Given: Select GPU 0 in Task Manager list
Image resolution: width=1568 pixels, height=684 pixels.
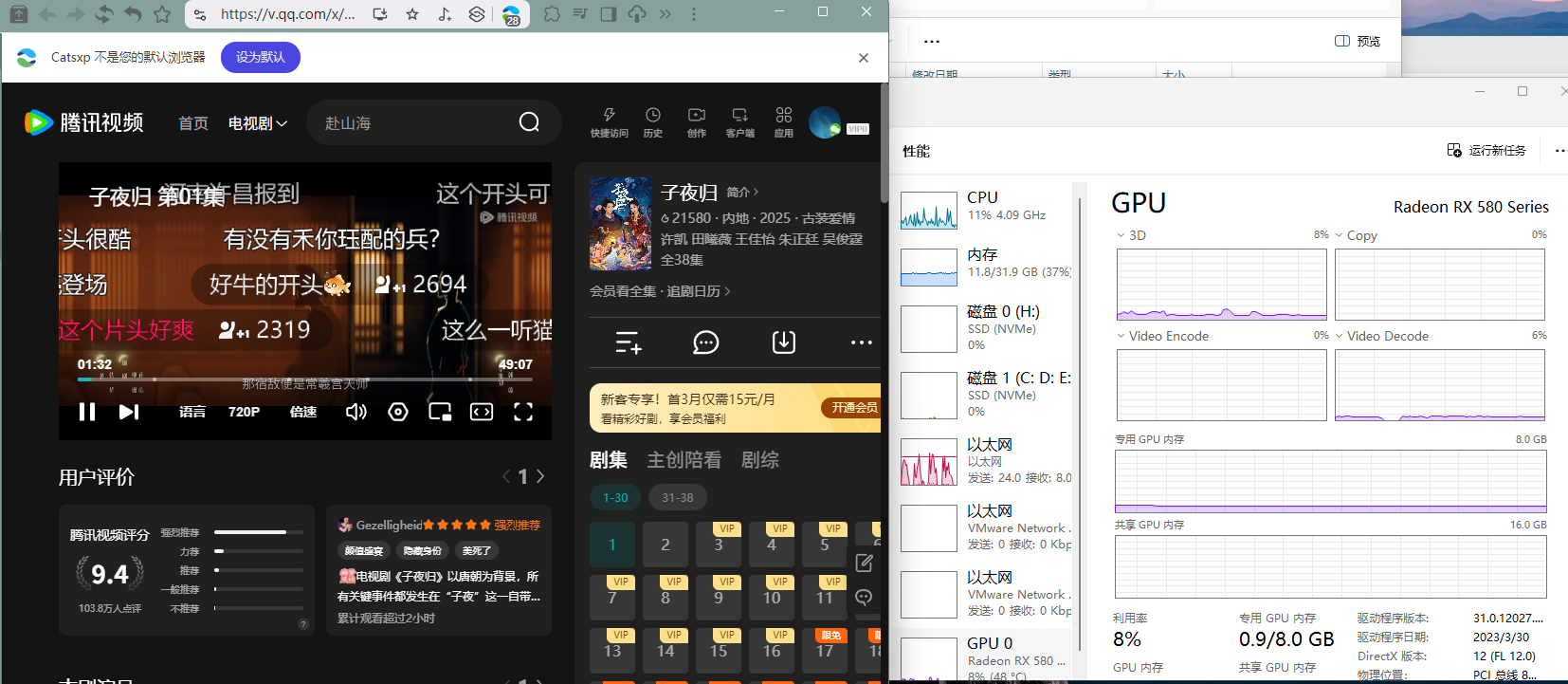Looking at the screenshot, I should (986, 656).
